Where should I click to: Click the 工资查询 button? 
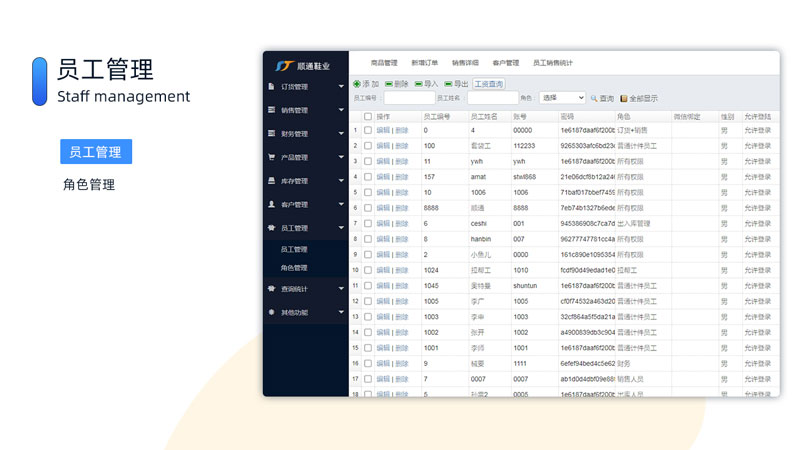tap(488, 84)
